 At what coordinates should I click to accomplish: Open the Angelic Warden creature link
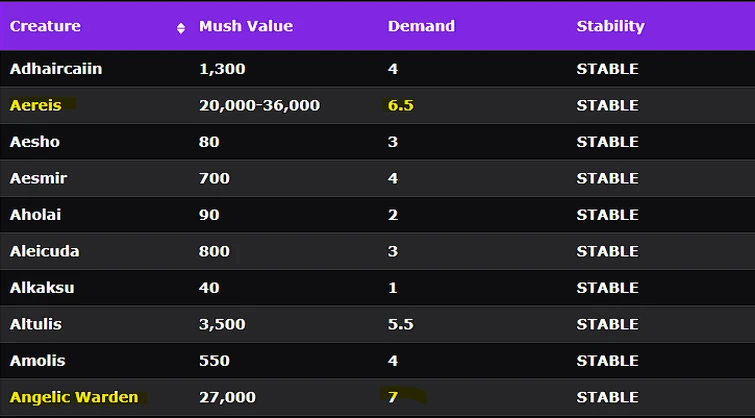click(74, 397)
